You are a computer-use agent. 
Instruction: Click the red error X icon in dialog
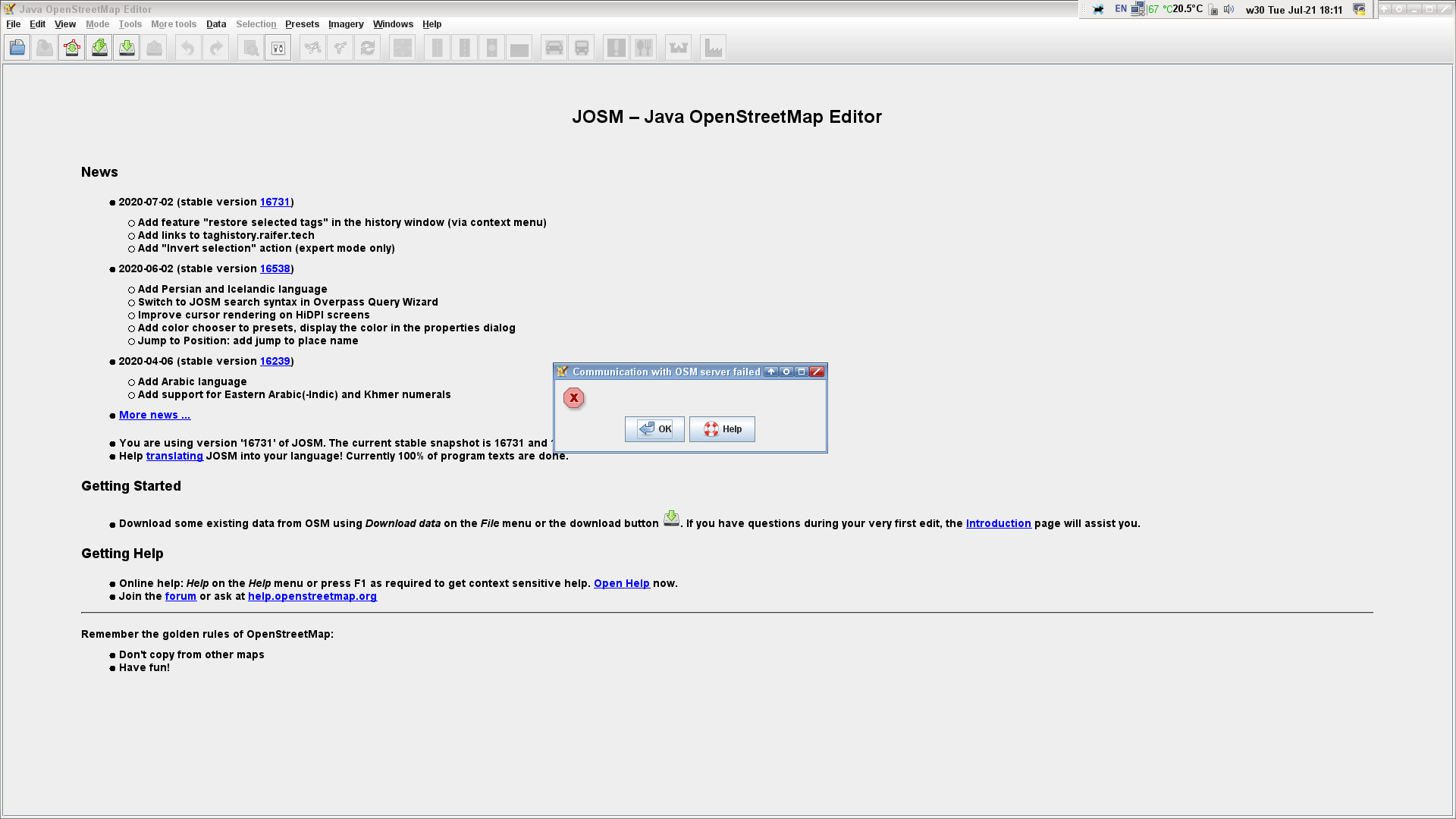[x=574, y=398]
